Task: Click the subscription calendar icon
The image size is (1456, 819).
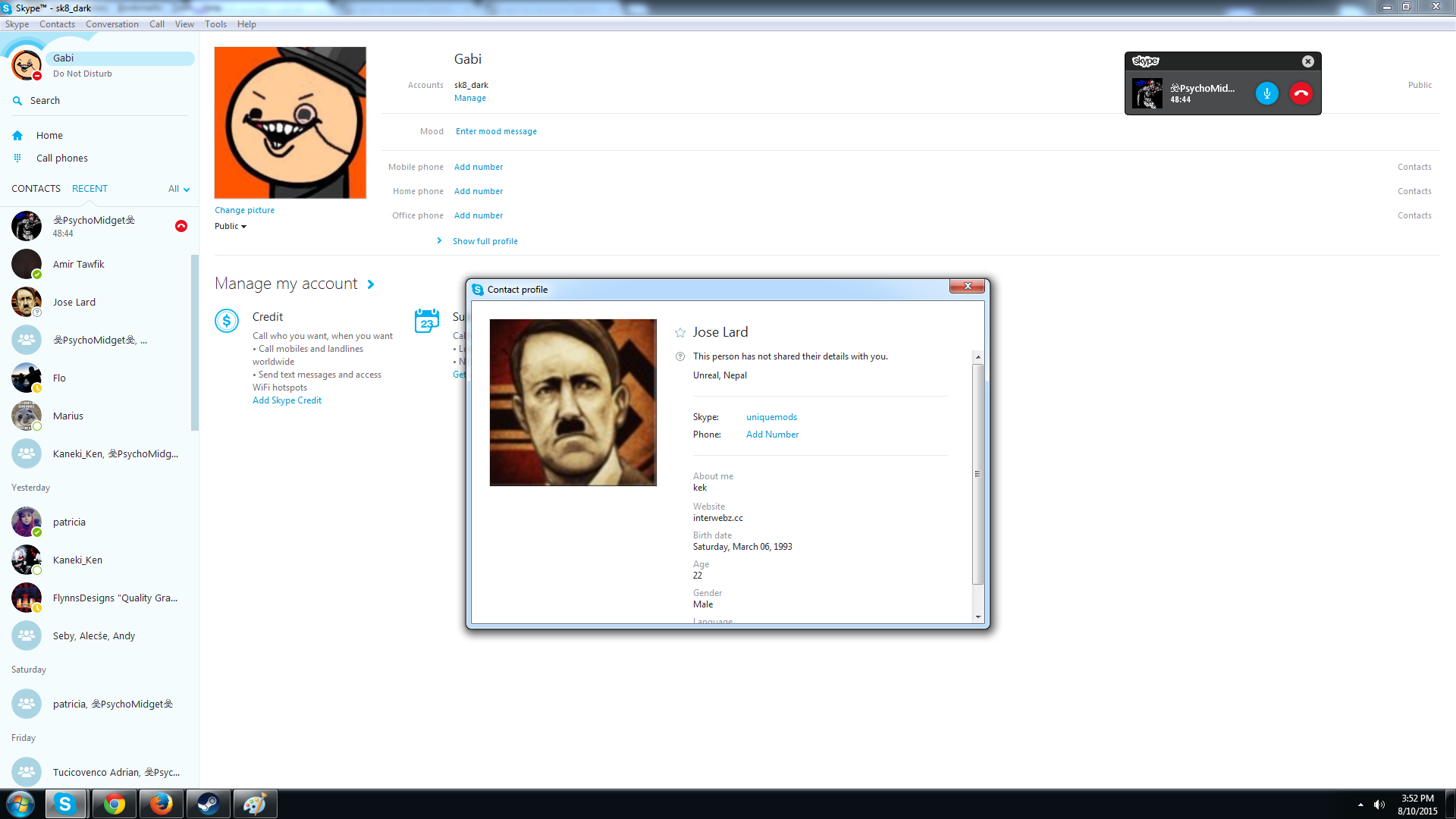Action: pyautogui.click(x=427, y=321)
